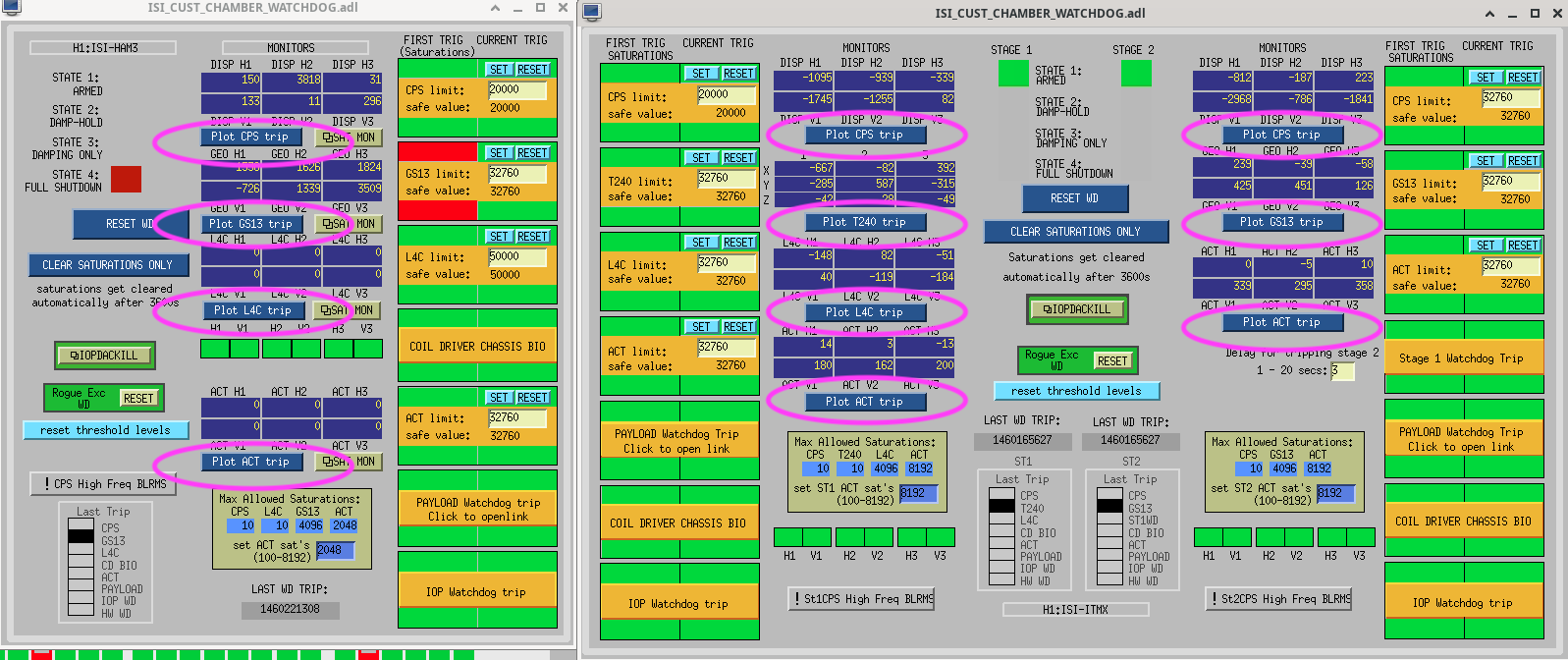Open PAYLOAD Watchdog trip link in HAM3 window

tap(477, 509)
